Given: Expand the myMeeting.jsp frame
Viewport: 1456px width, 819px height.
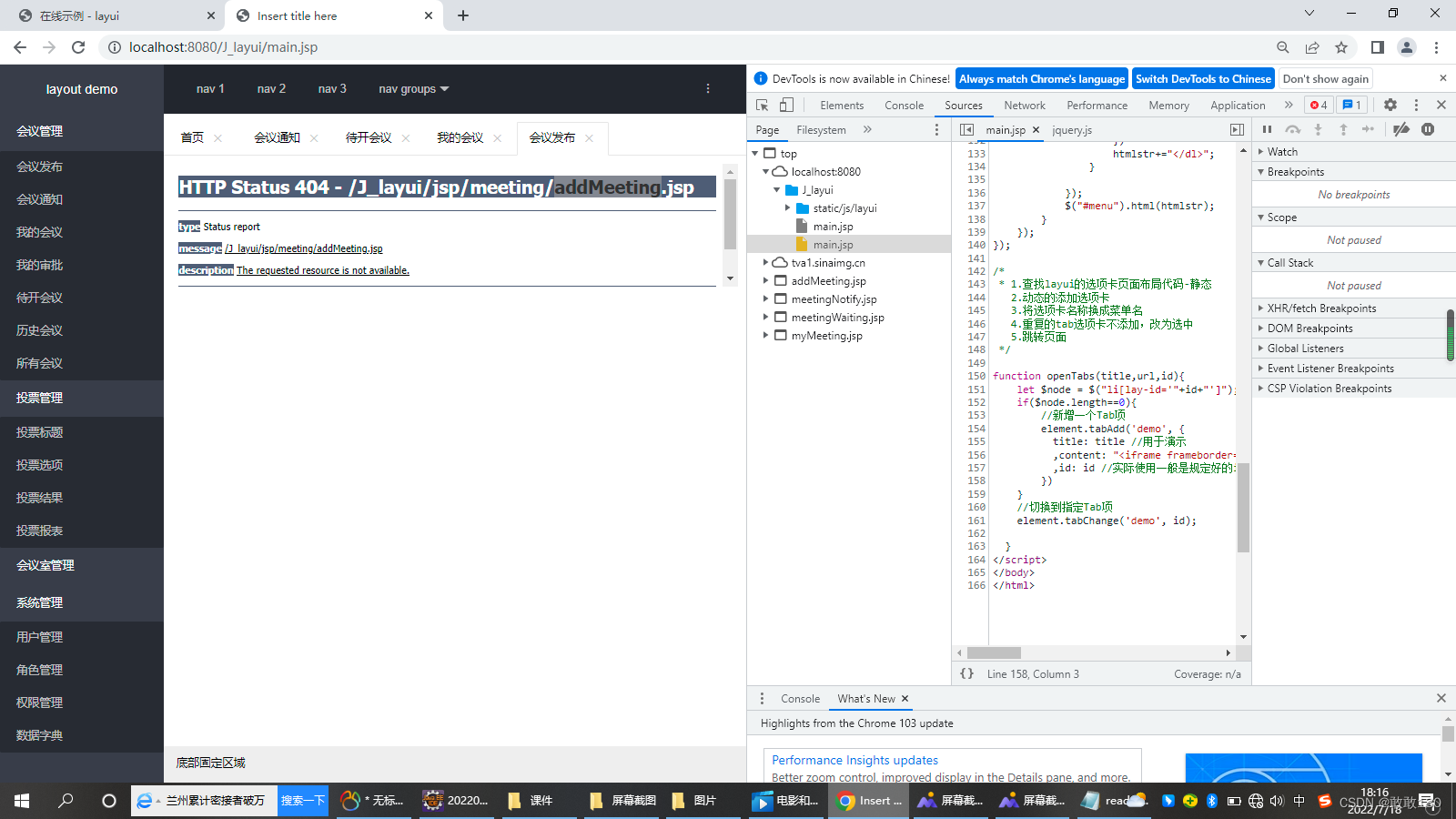Looking at the screenshot, I should [x=766, y=336].
